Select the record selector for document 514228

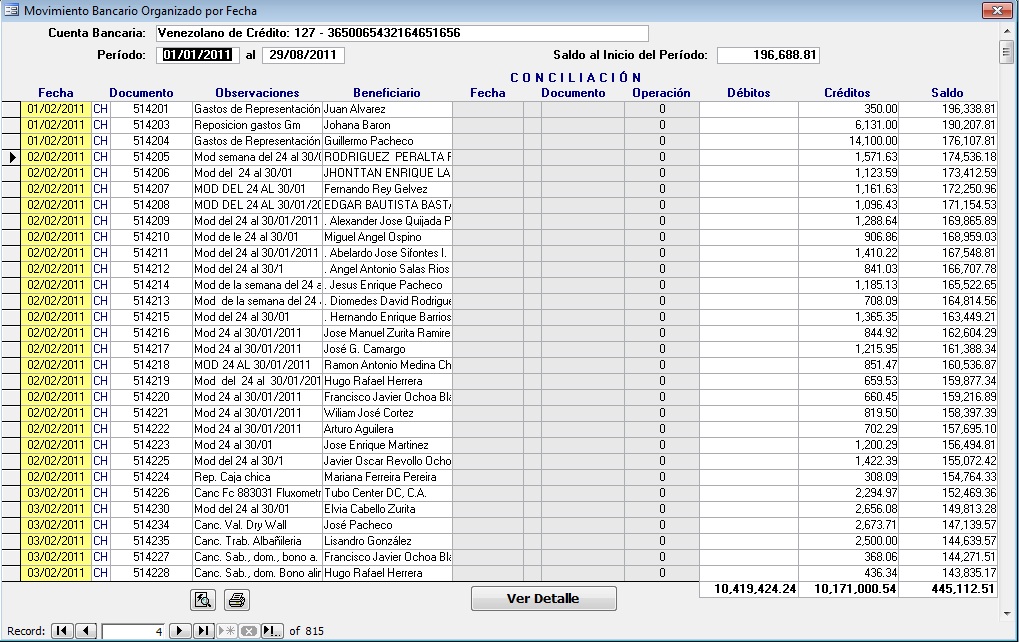[11, 573]
